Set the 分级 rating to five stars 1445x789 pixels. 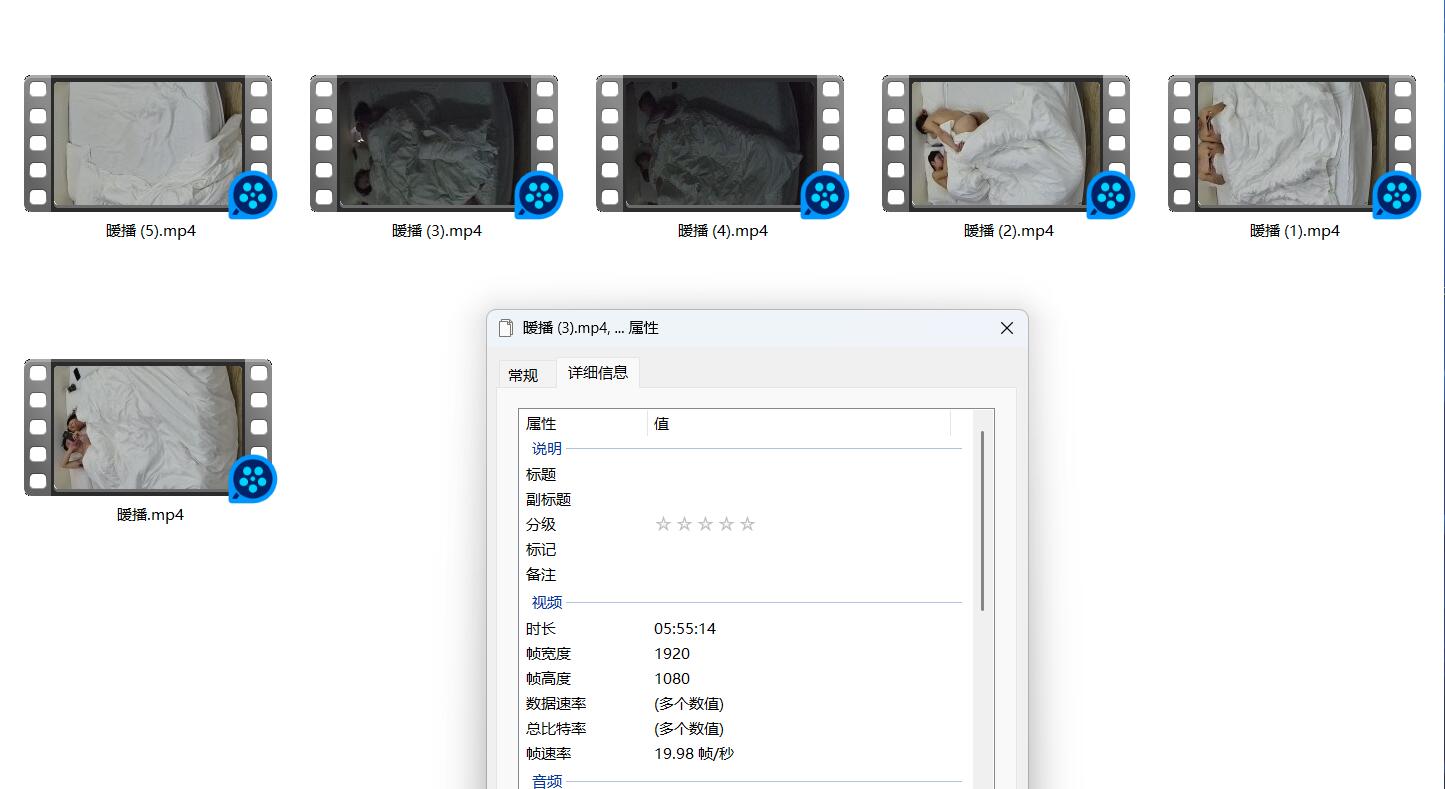pyautogui.click(x=747, y=524)
